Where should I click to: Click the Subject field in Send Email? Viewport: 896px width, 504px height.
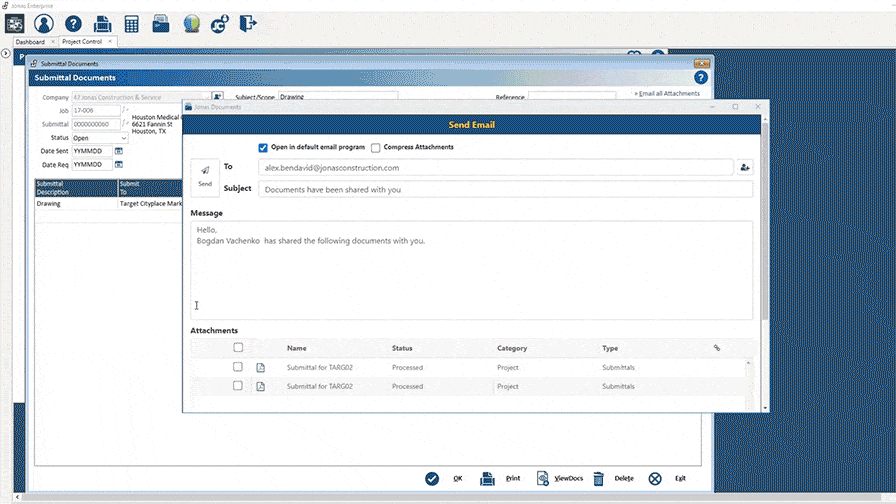(x=506, y=189)
